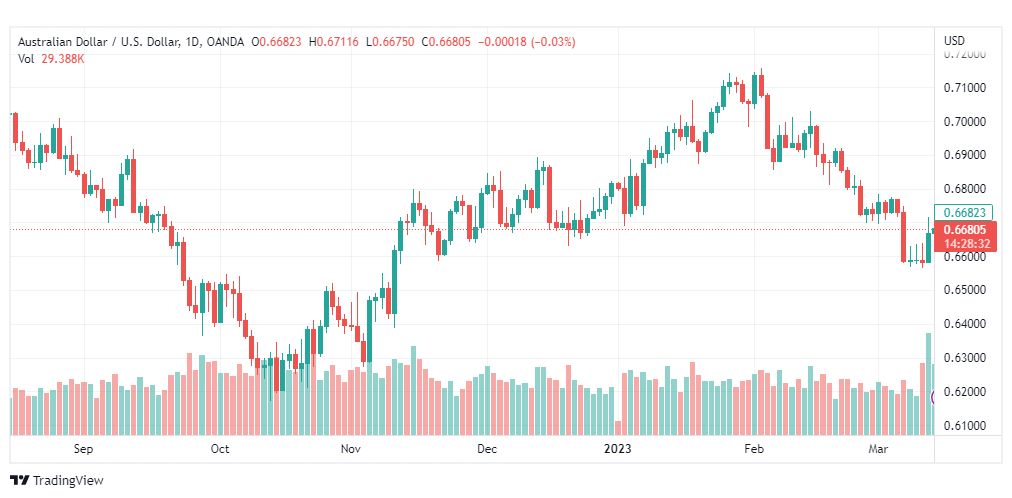1012x498 pixels.
Task: Select the Vol 29.388K indicator label
Action: click(51, 59)
